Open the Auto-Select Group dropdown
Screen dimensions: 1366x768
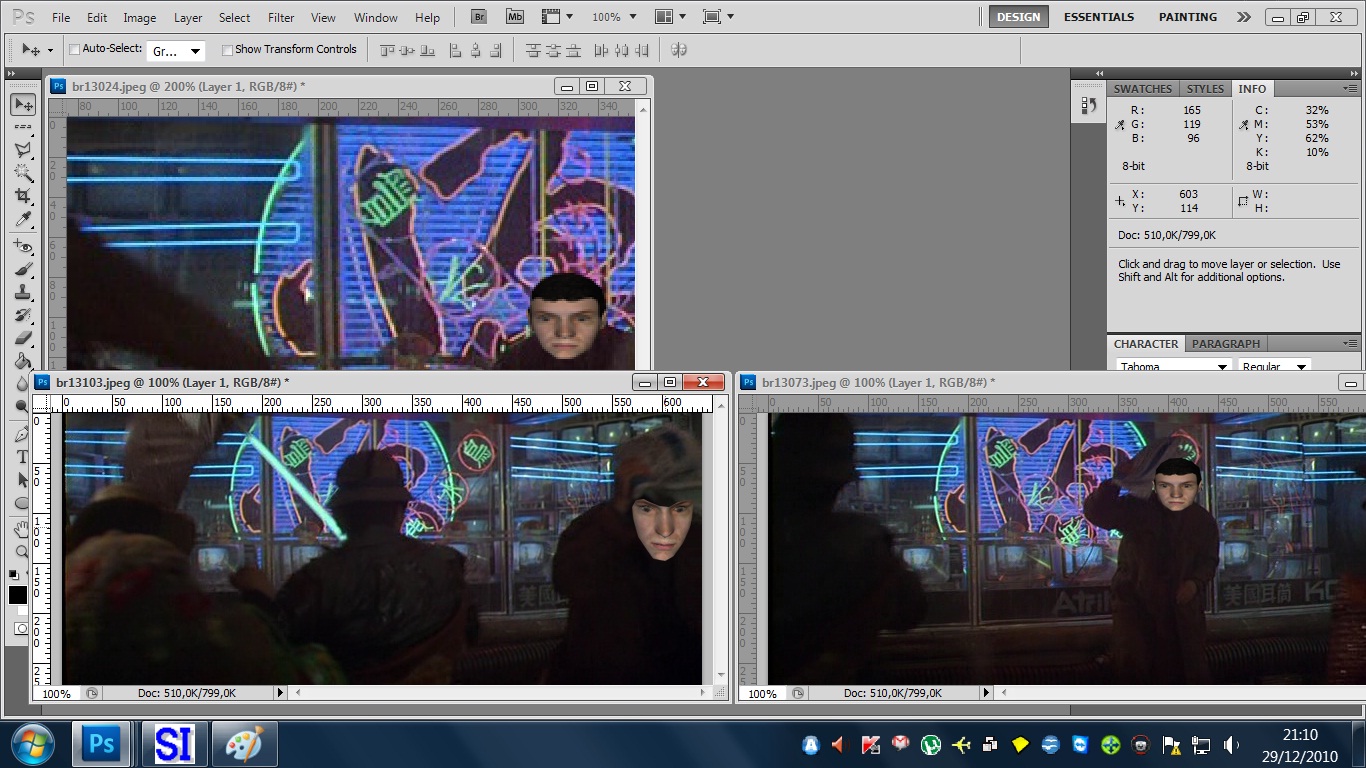point(175,51)
